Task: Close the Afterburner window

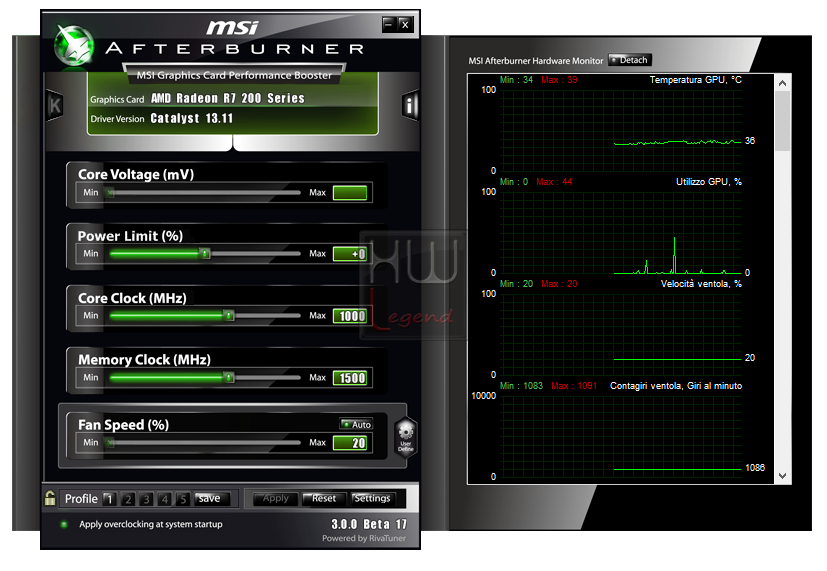Action: click(405, 24)
